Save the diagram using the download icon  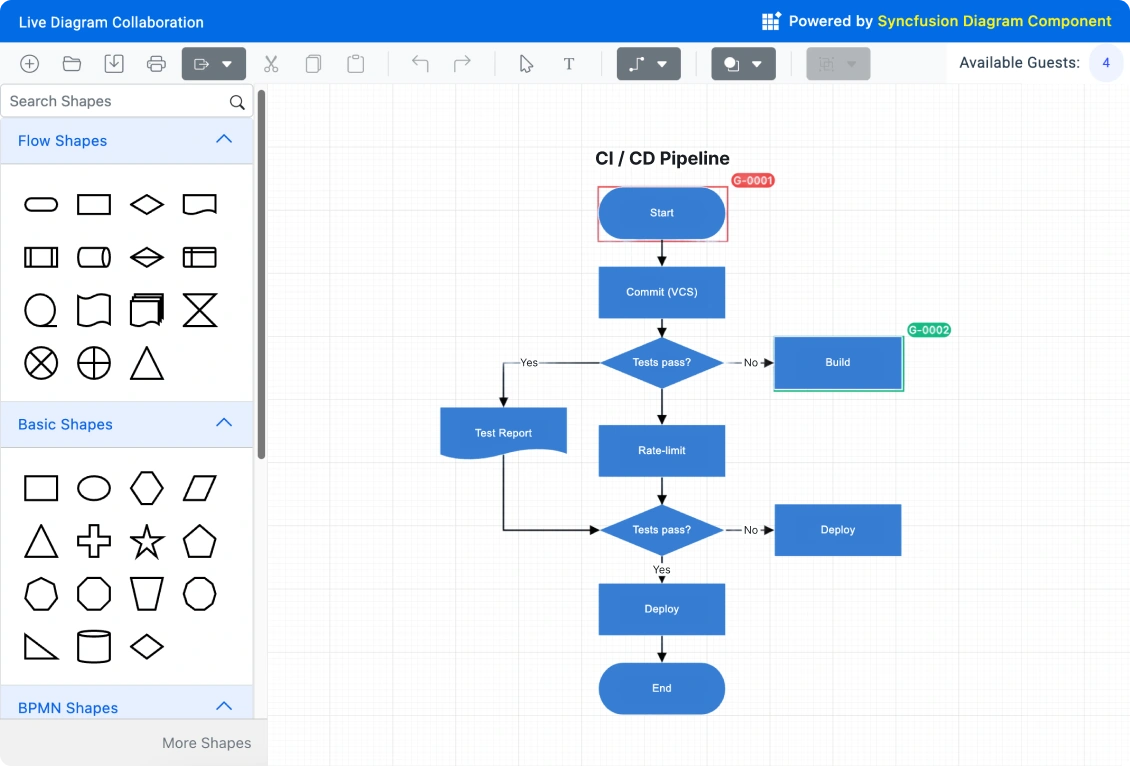click(x=114, y=63)
